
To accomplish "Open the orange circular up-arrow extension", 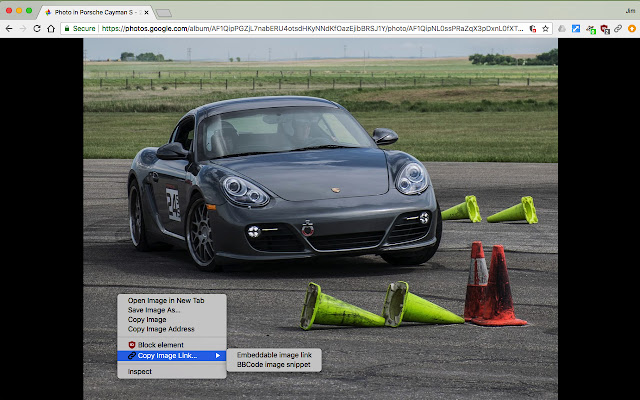I will click(632, 29).
